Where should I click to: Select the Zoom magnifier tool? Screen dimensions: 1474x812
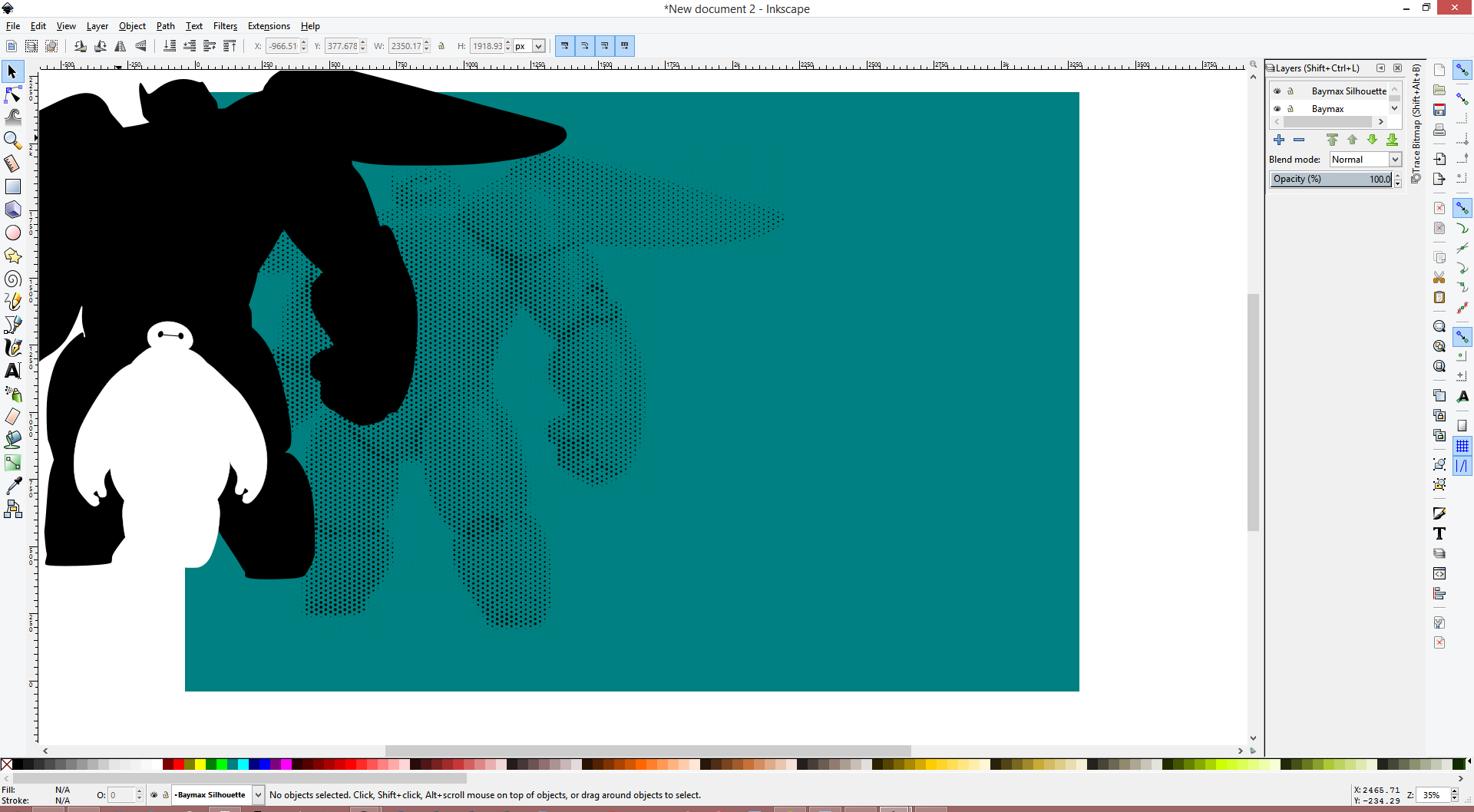coord(12,140)
